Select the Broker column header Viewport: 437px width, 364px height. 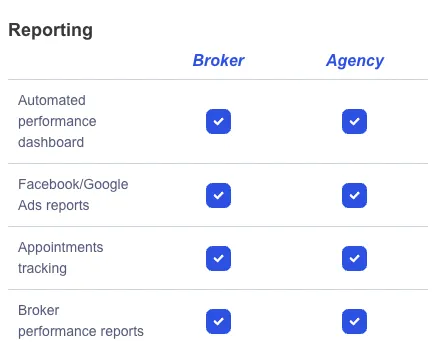pos(219,60)
